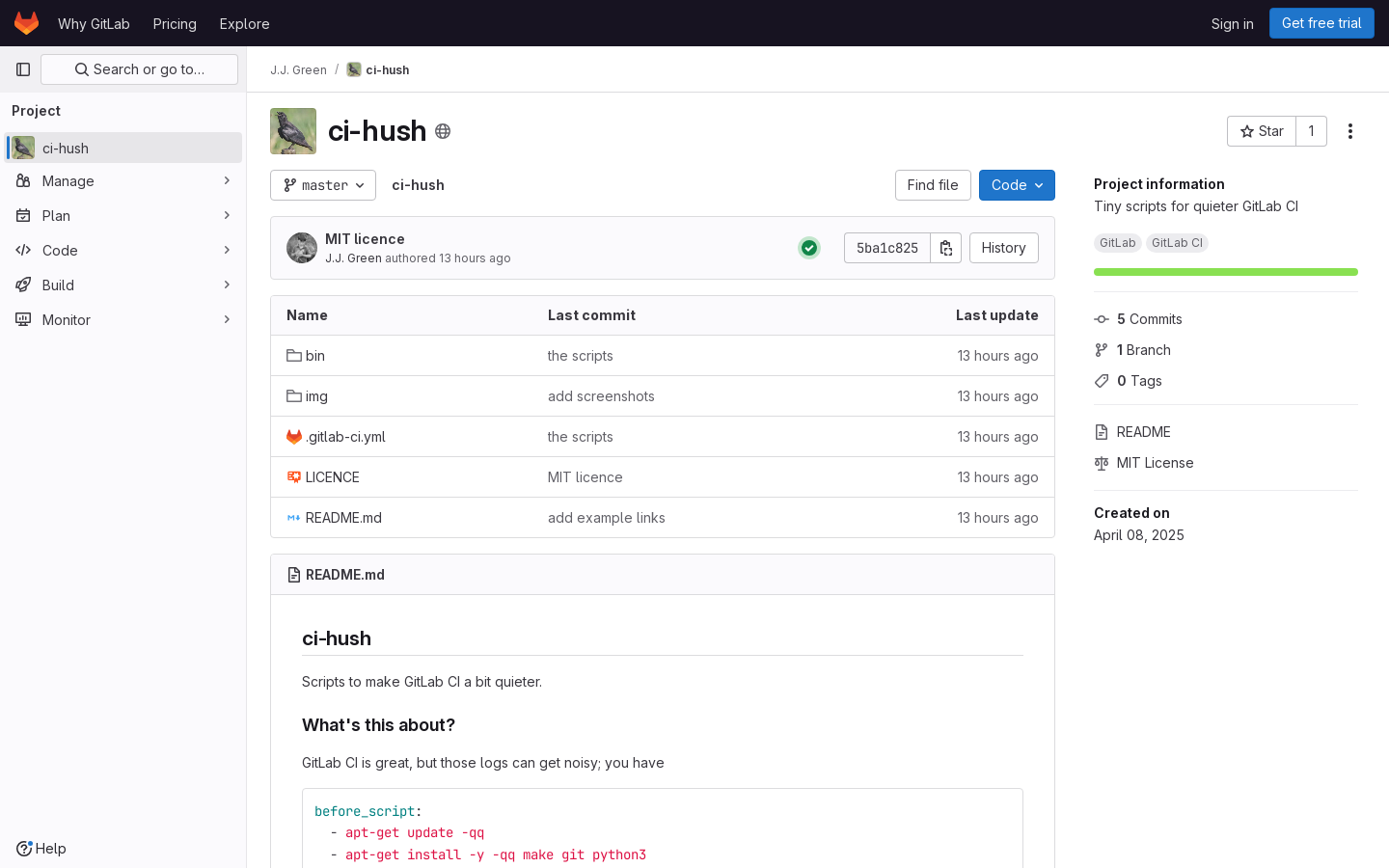Screen dimensions: 1389x868
Task: Click the MIT License scales icon
Action: (1102, 463)
